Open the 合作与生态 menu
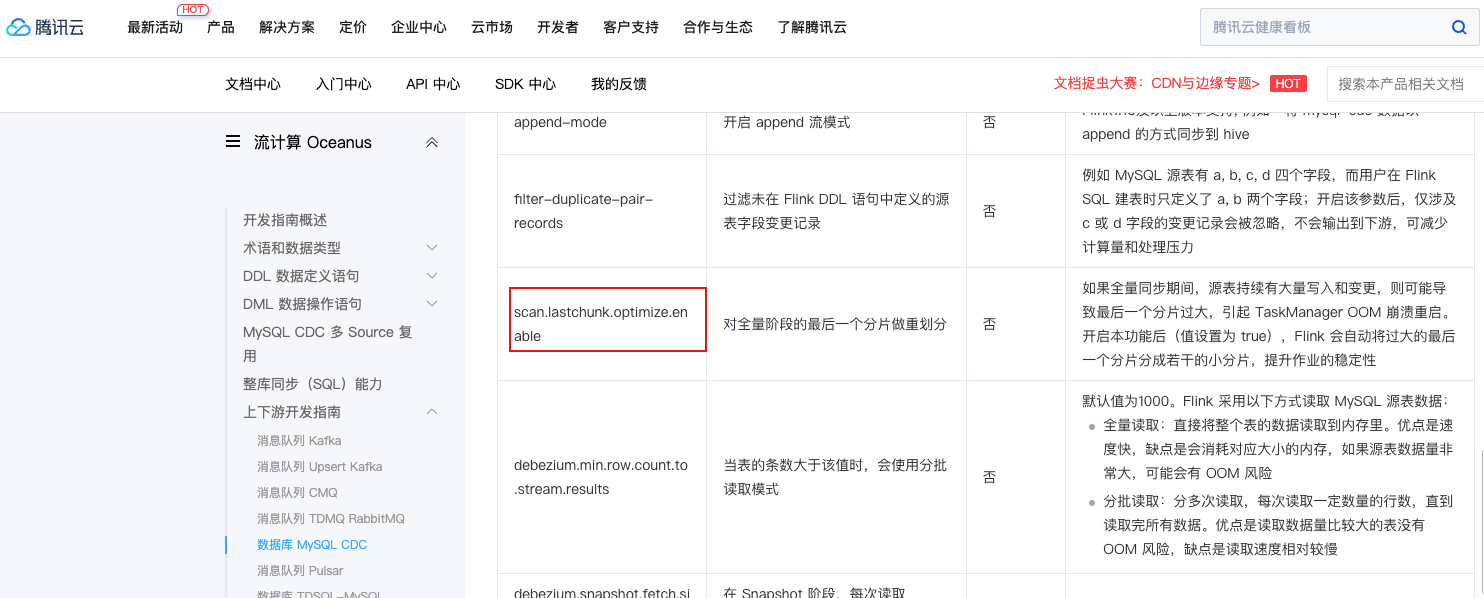1484x598 pixels. click(x=718, y=28)
